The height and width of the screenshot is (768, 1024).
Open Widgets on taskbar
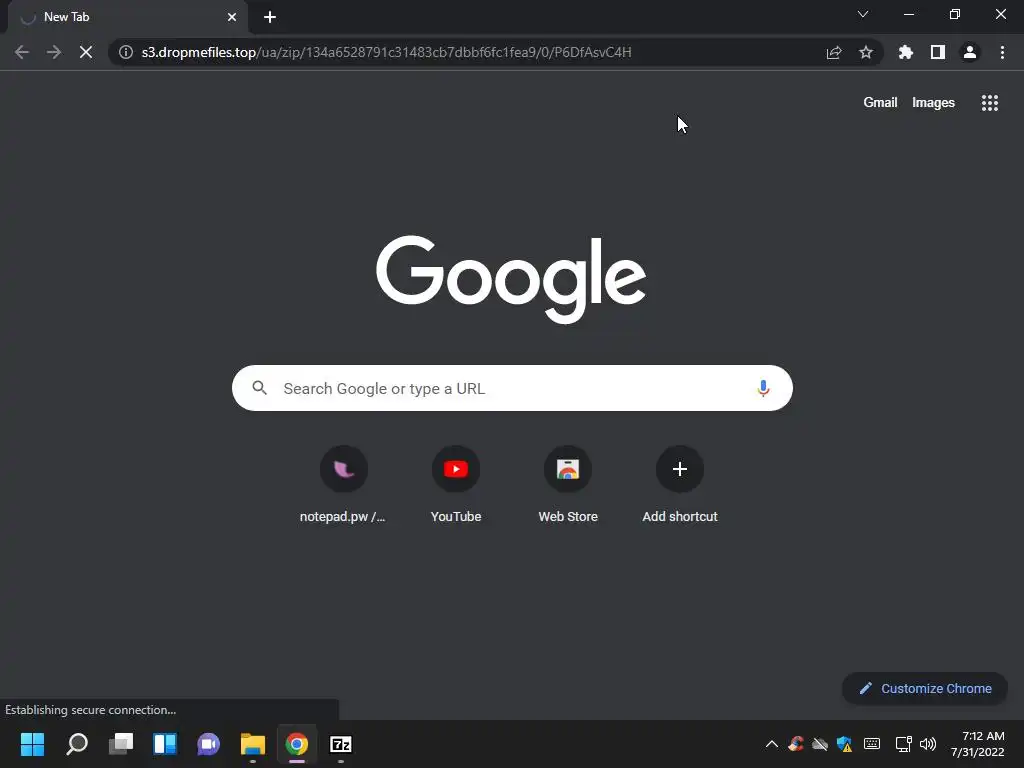165,744
